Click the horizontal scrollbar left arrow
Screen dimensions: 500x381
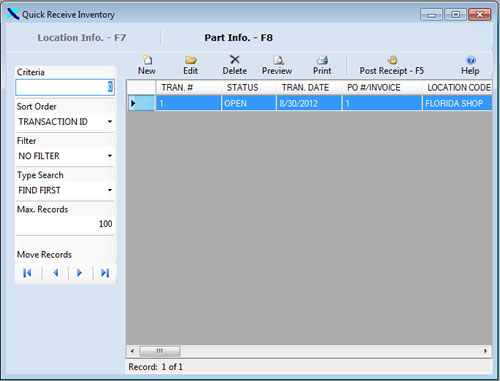pyautogui.click(x=132, y=351)
